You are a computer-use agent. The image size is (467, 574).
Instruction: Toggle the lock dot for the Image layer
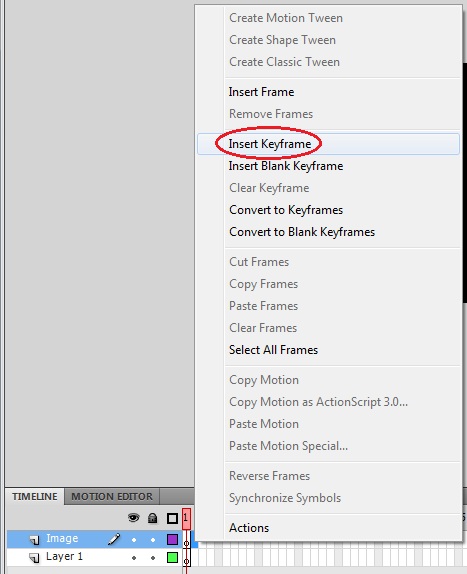pyautogui.click(x=153, y=540)
